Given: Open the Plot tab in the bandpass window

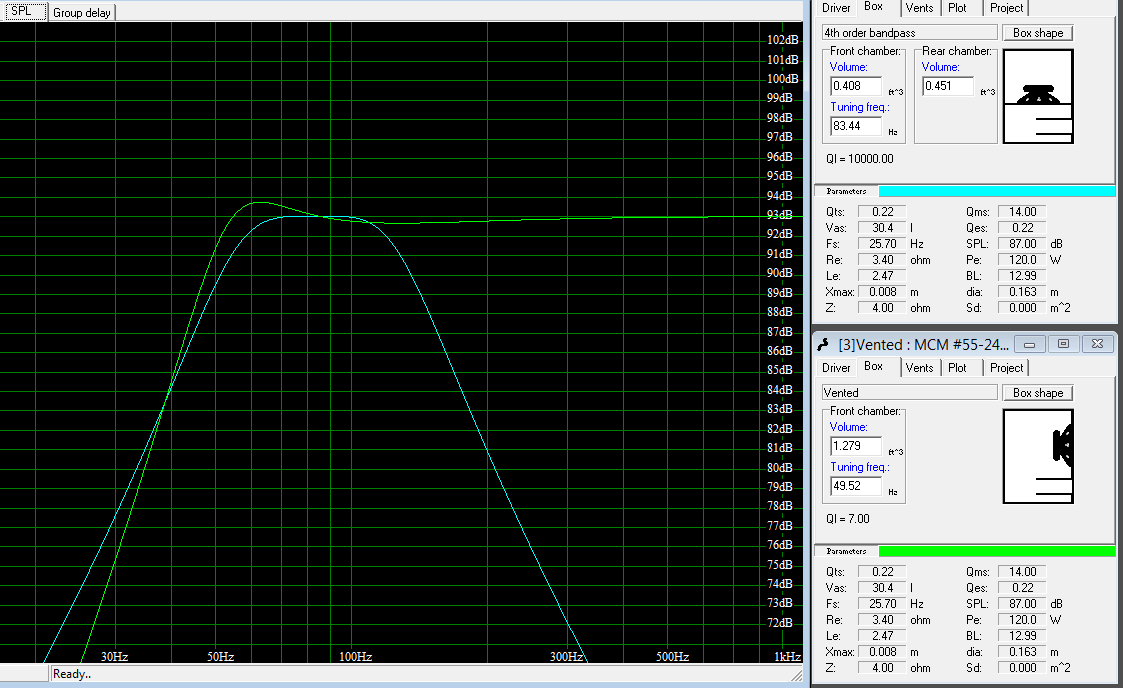Looking at the screenshot, I should 957,8.
